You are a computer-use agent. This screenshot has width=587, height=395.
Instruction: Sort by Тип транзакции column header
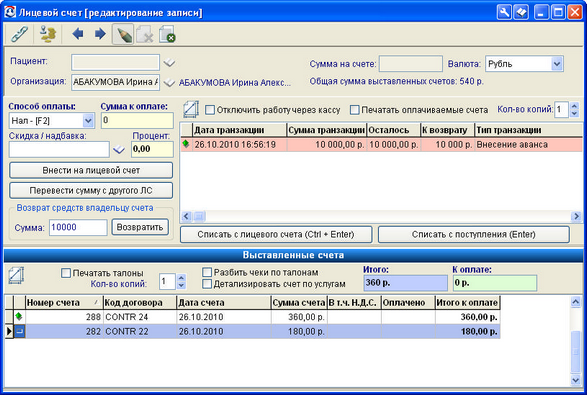[x=528, y=130]
